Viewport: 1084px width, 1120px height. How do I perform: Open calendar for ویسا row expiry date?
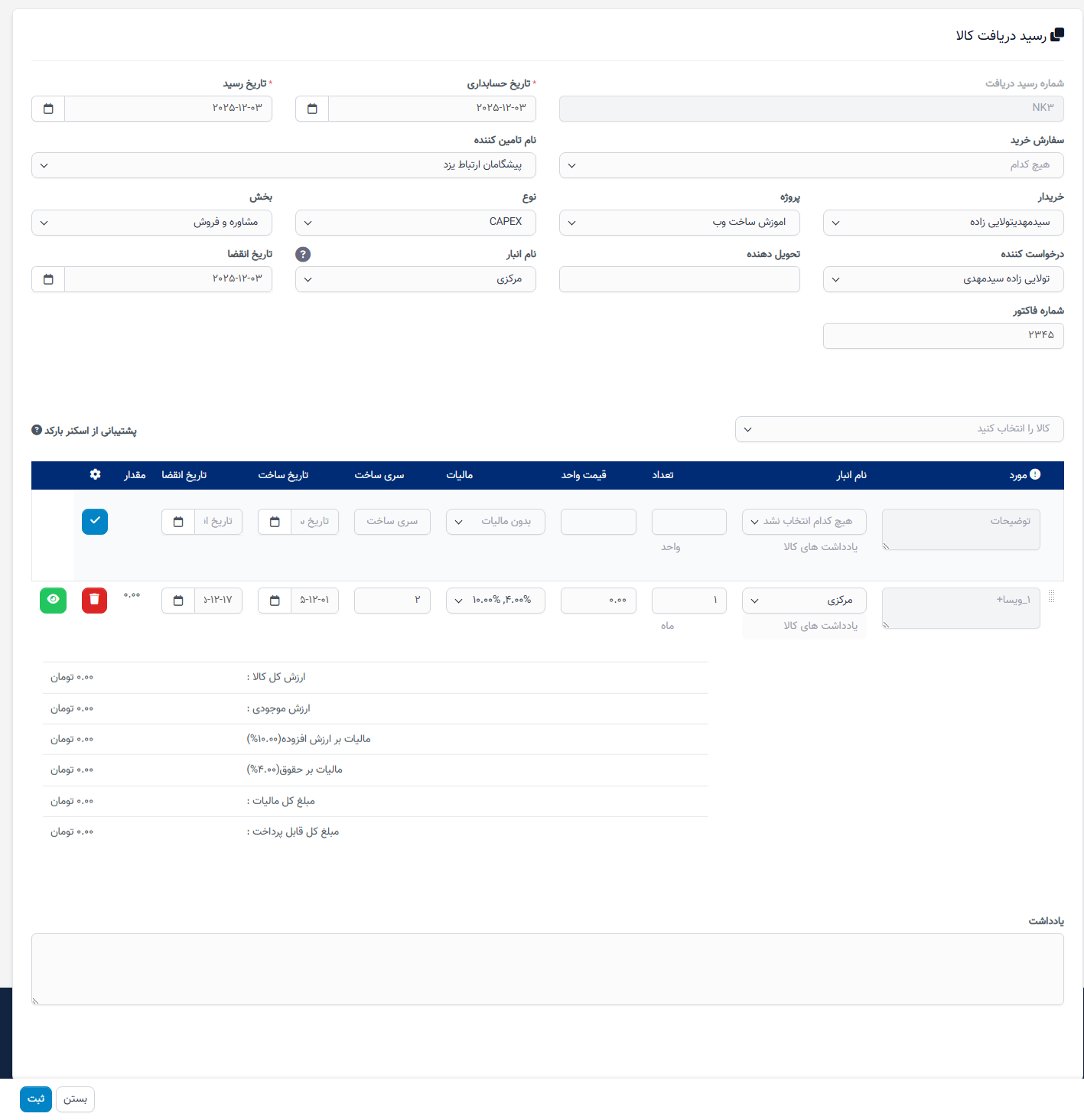(x=178, y=601)
